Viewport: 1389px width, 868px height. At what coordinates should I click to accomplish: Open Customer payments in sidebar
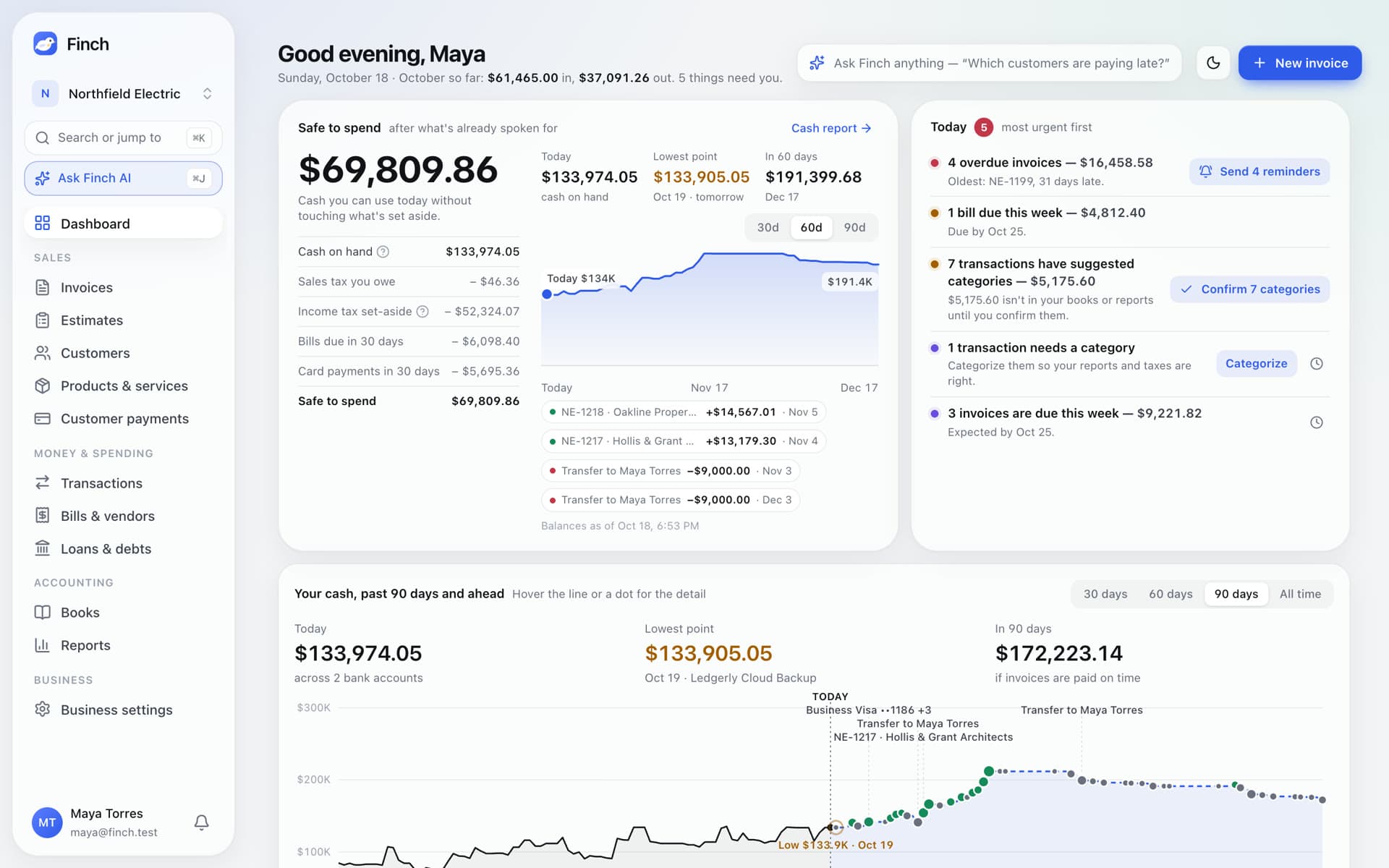pos(123,419)
